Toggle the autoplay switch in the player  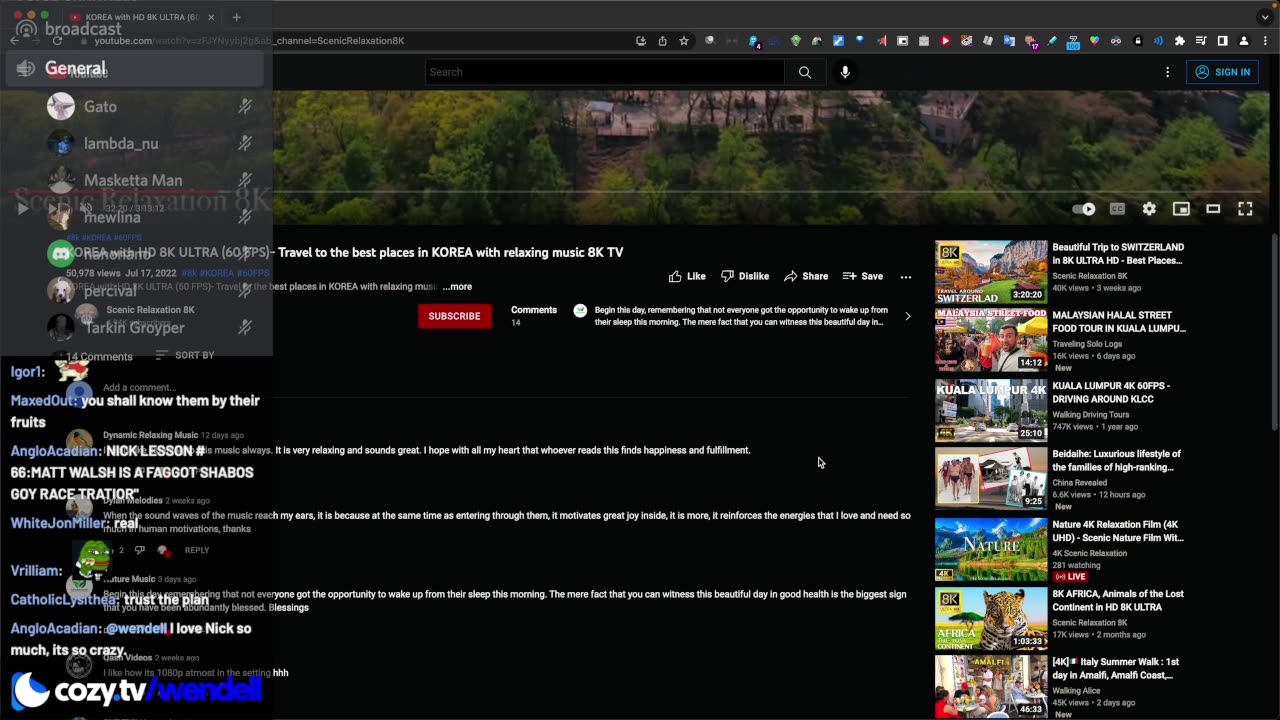1084,209
